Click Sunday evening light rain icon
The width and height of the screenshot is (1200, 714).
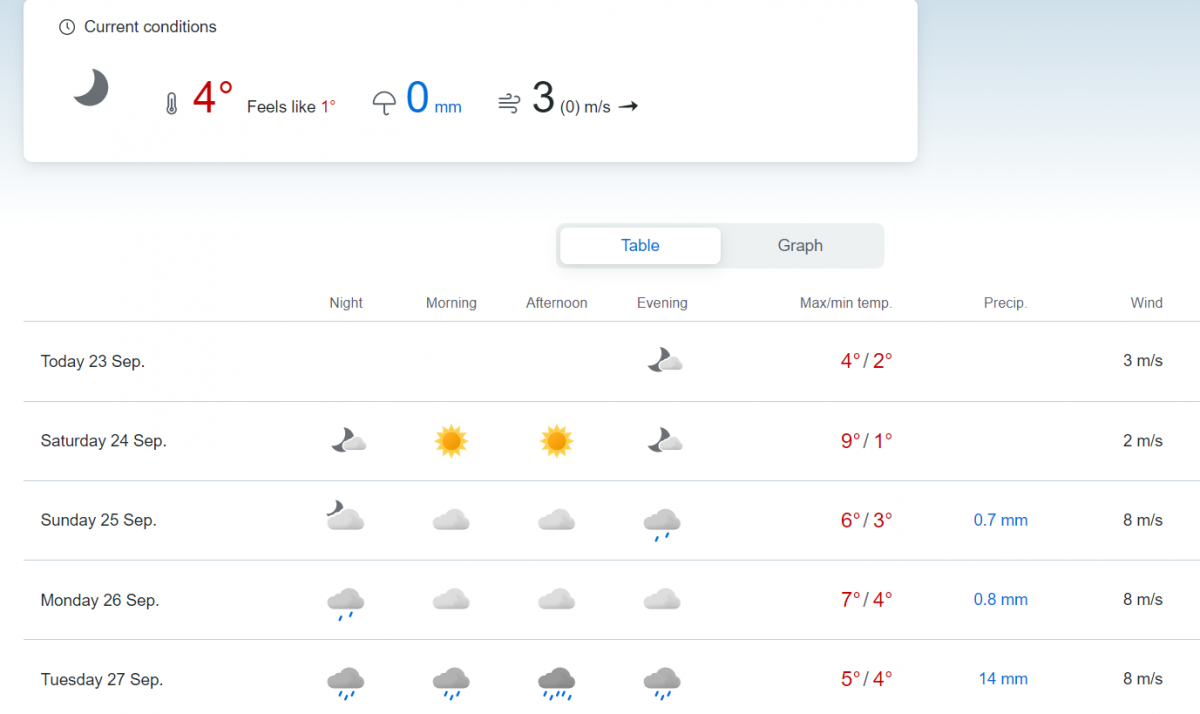point(661,523)
